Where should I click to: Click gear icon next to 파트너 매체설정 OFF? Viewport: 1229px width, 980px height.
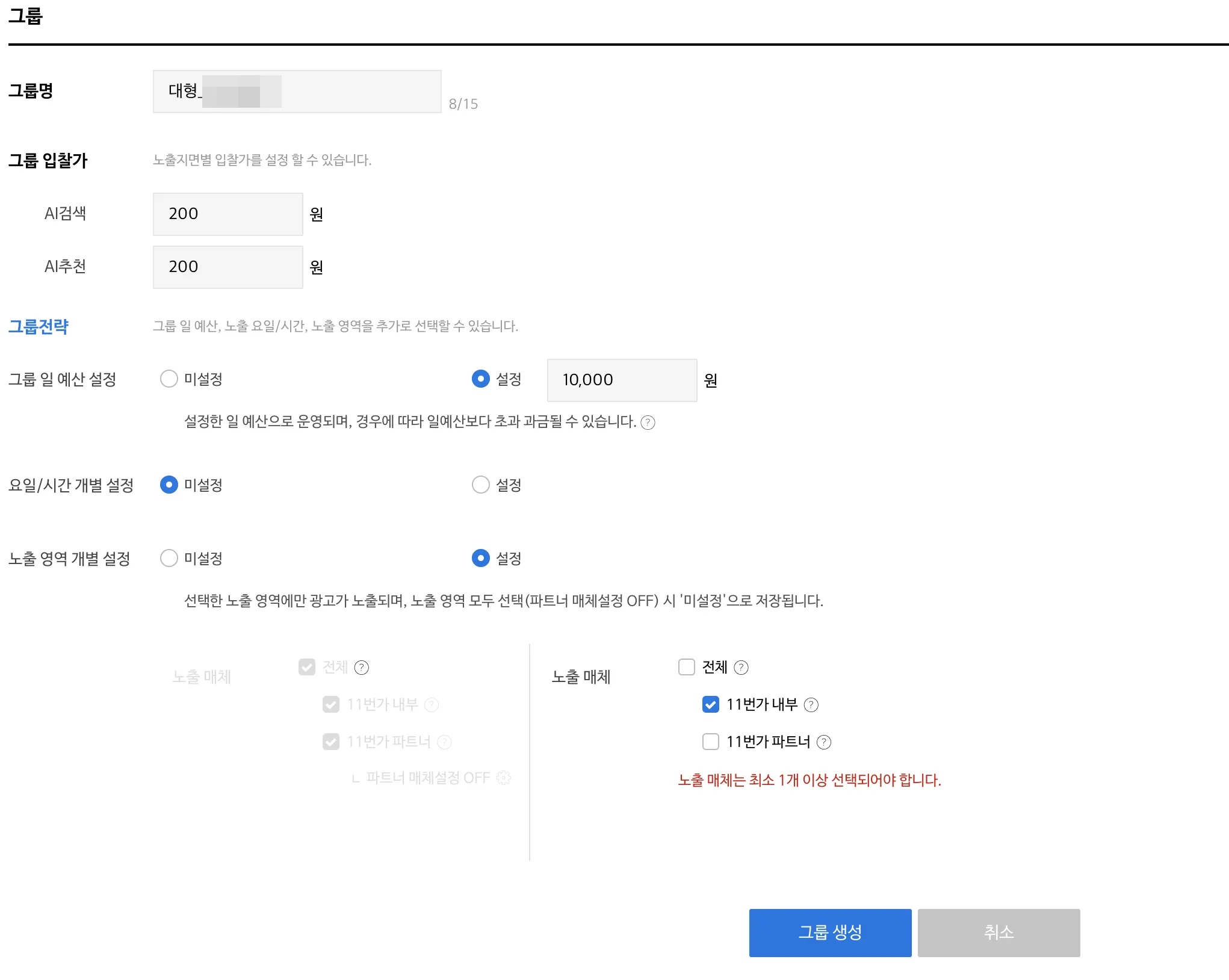coord(504,778)
